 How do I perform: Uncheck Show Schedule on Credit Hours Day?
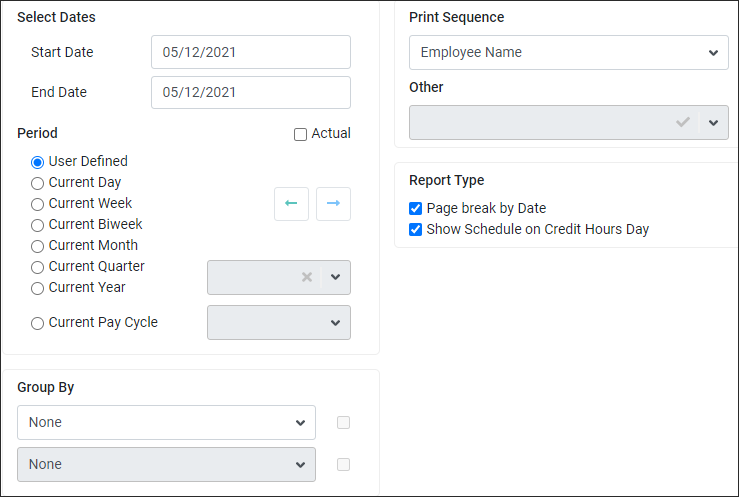coord(415,229)
